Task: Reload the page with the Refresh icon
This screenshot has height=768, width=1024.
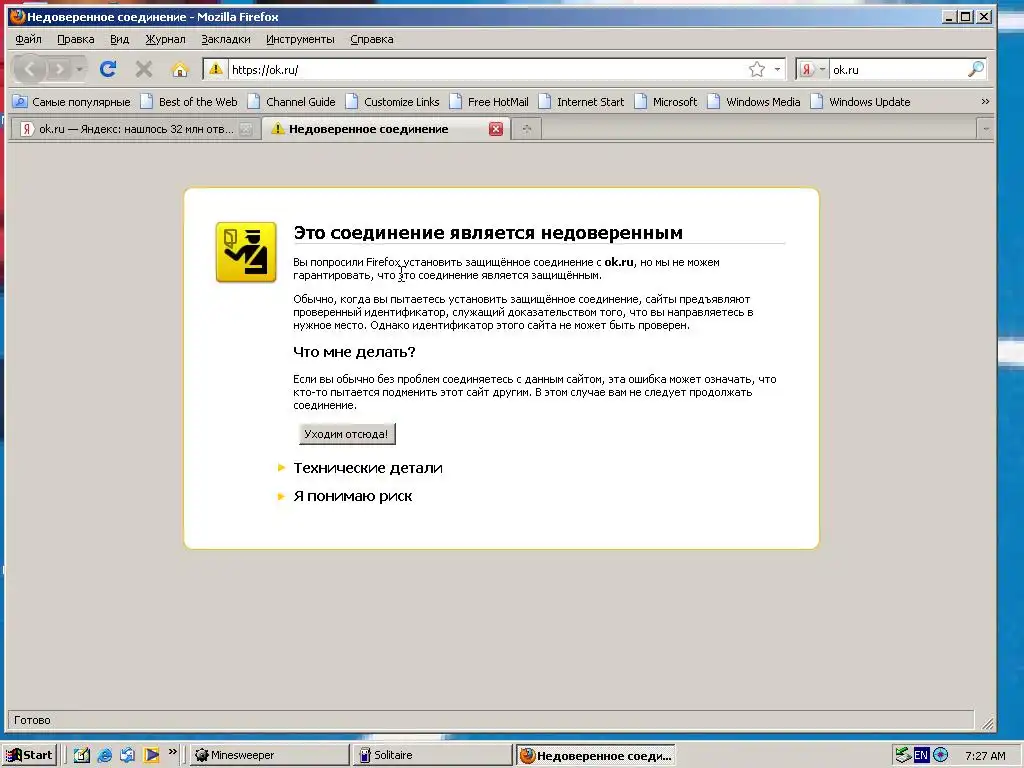Action: (108, 69)
